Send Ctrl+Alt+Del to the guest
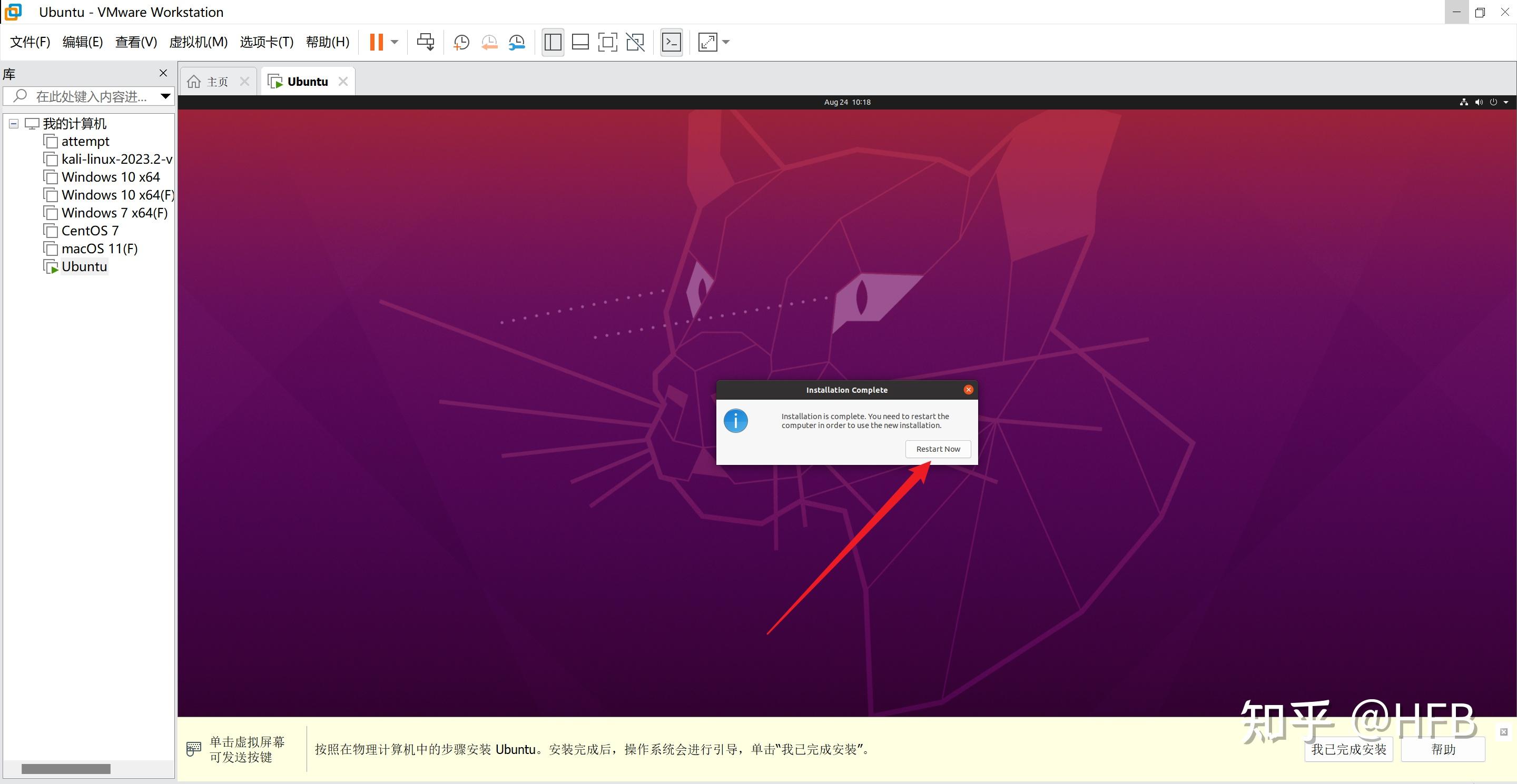1517x784 pixels. (425, 42)
